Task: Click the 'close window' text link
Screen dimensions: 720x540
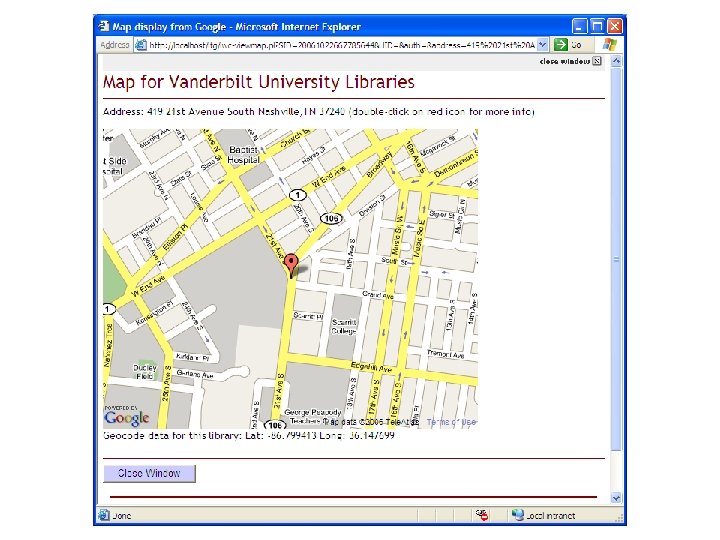Action: pos(564,61)
